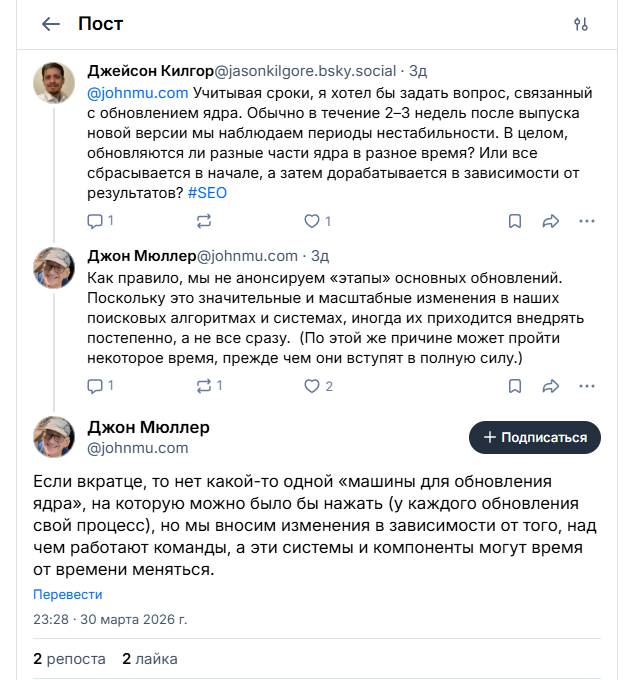
Task: Open more options on Мюллер's reply
Action: [587, 385]
